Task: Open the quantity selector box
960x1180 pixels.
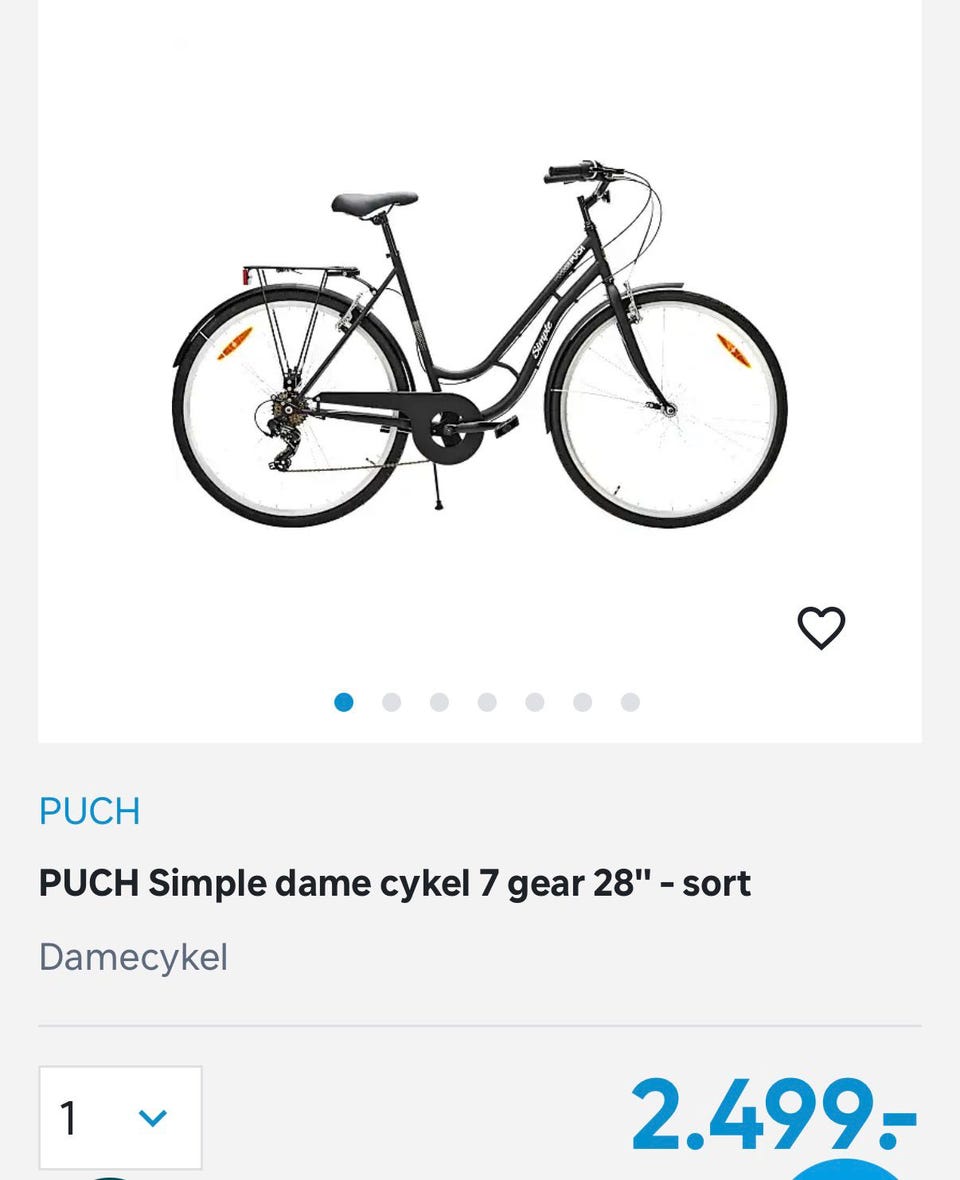Action: point(120,1117)
